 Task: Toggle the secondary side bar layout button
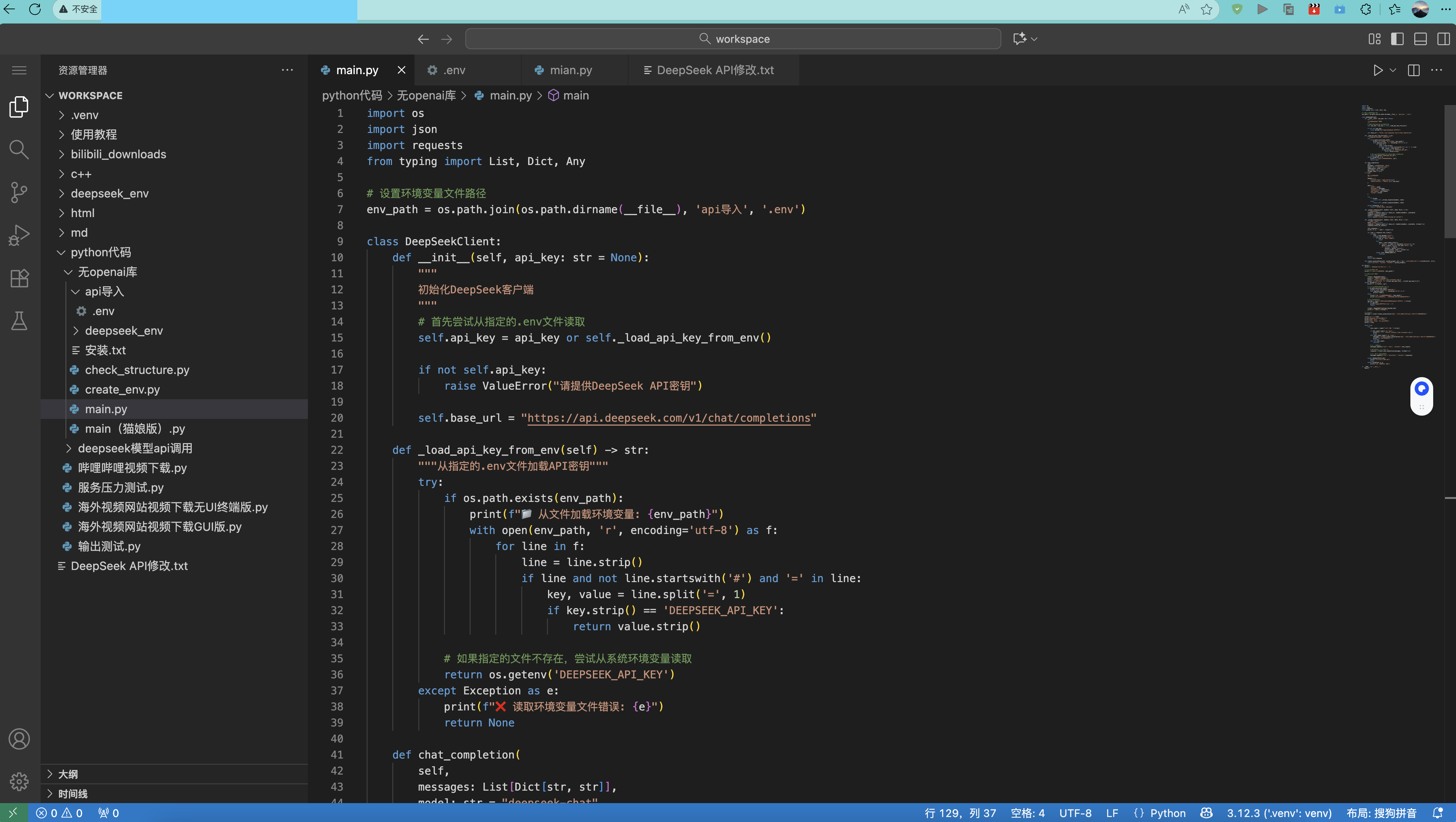pyautogui.click(x=1443, y=39)
